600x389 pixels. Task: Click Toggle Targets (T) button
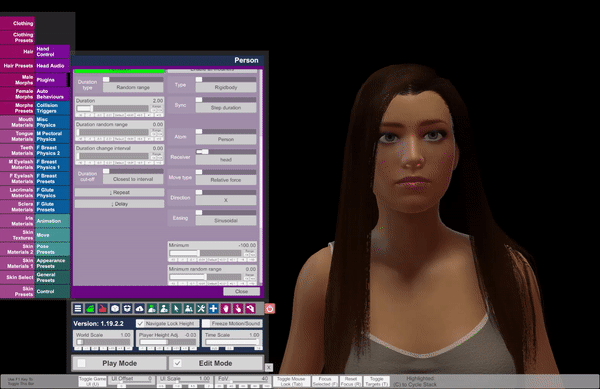tap(376, 381)
